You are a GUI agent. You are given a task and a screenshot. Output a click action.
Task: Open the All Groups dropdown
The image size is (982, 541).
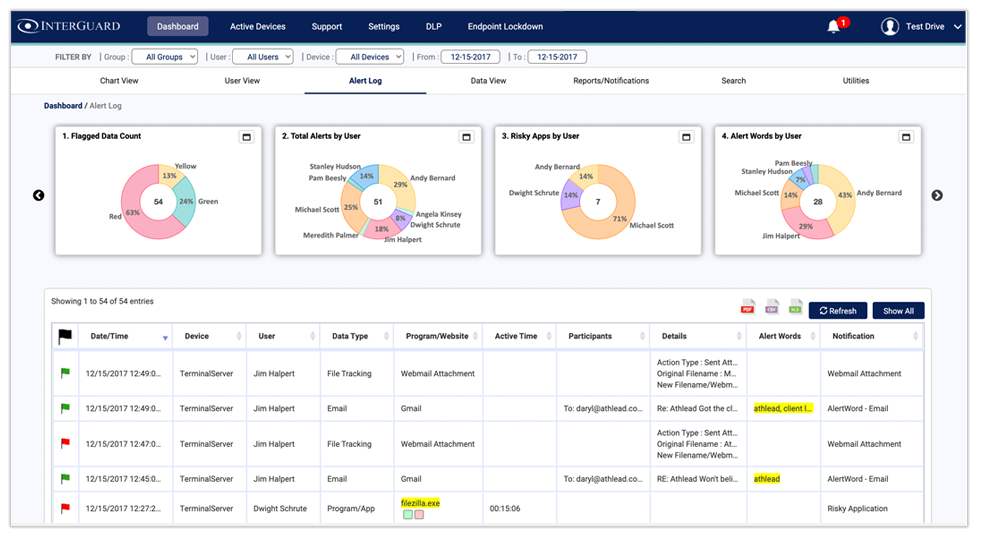coord(165,57)
